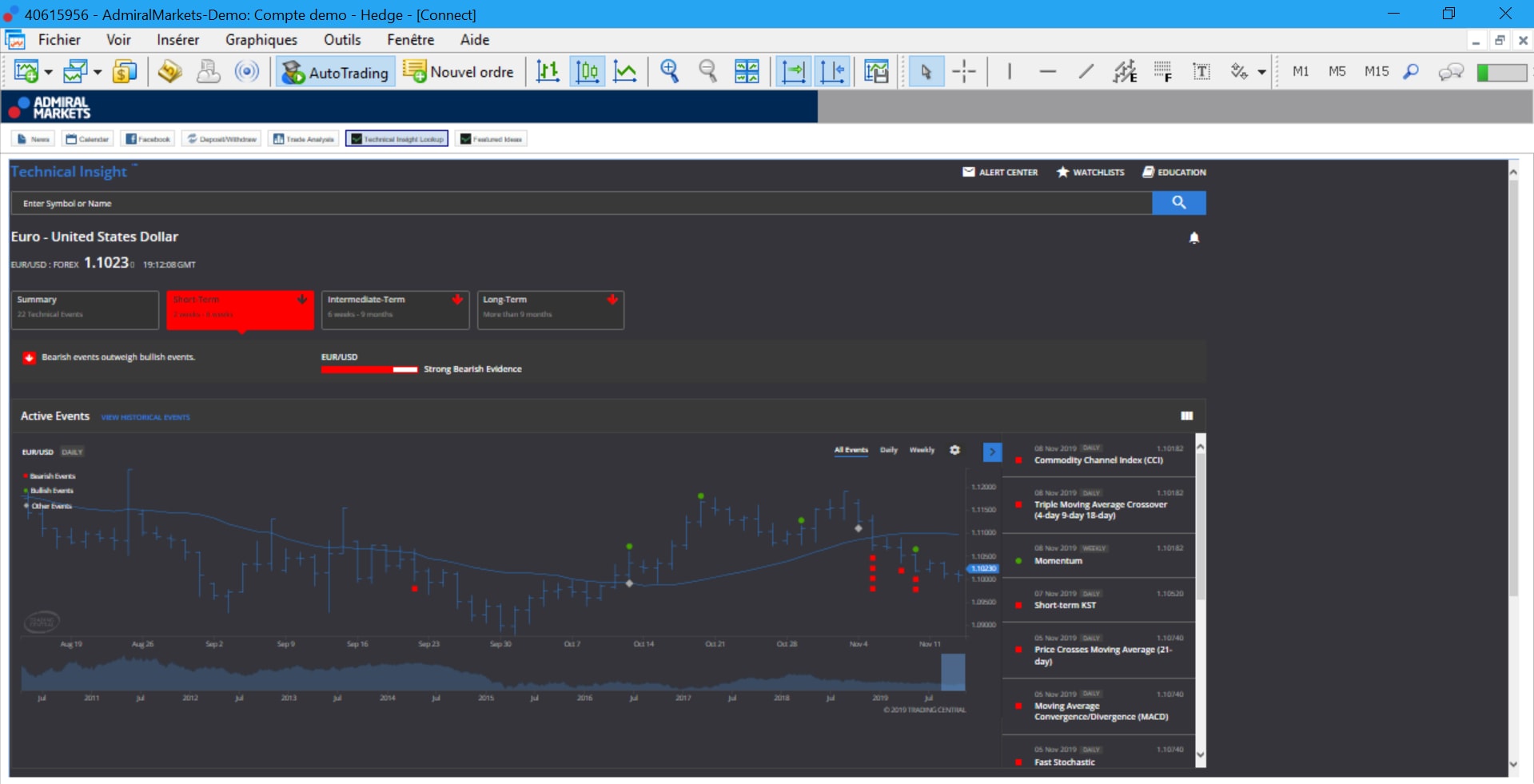Add a Fibonacci Retracement to the chart
This screenshot has width=1534, height=784.
[1163, 71]
